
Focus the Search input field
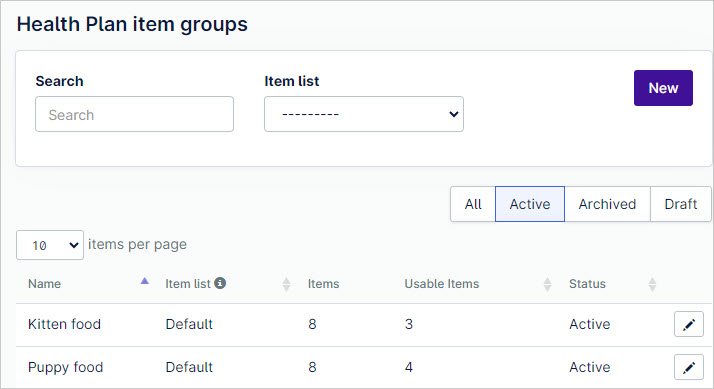134,114
